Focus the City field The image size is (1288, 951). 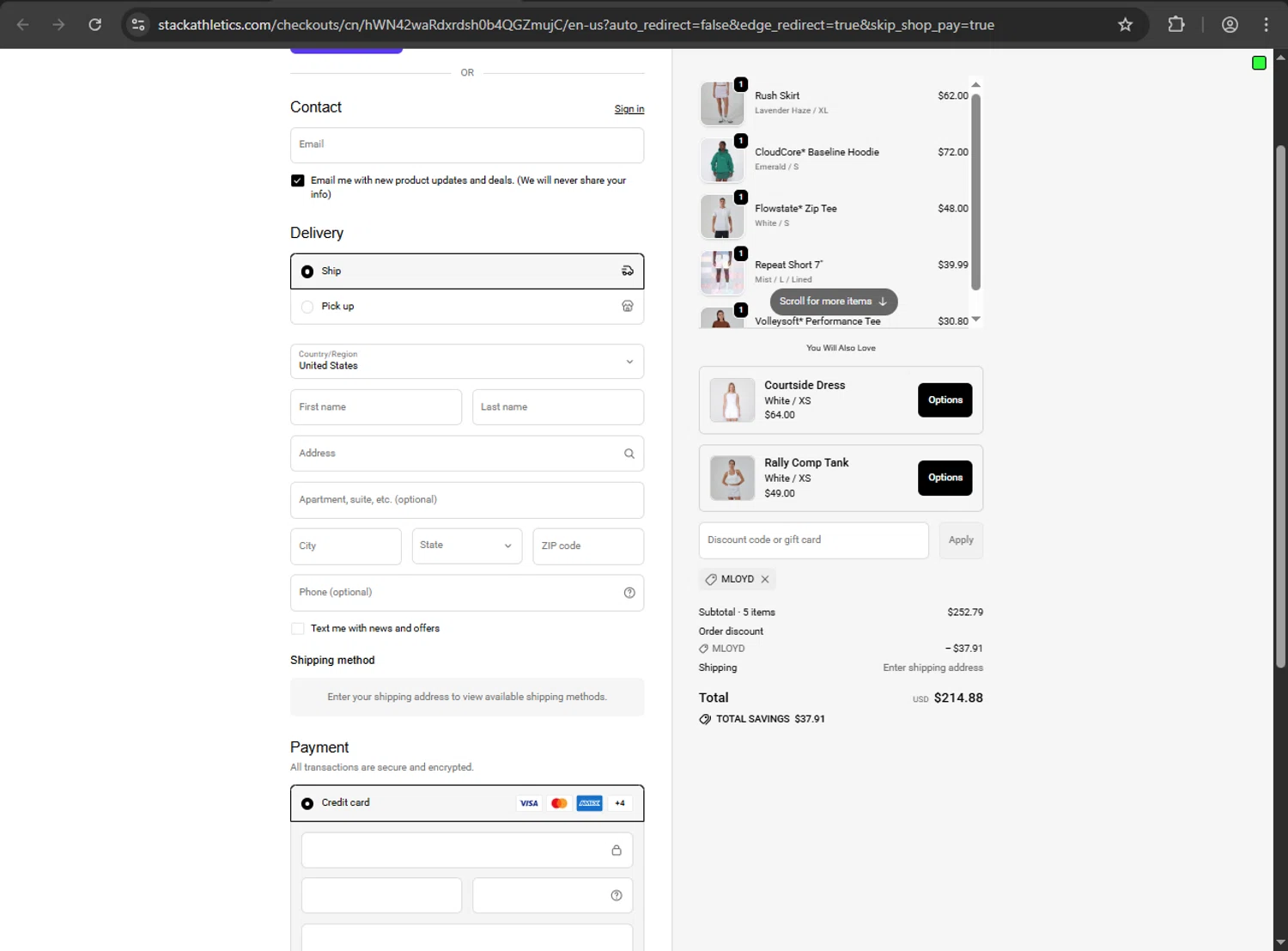click(x=346, y=546)
